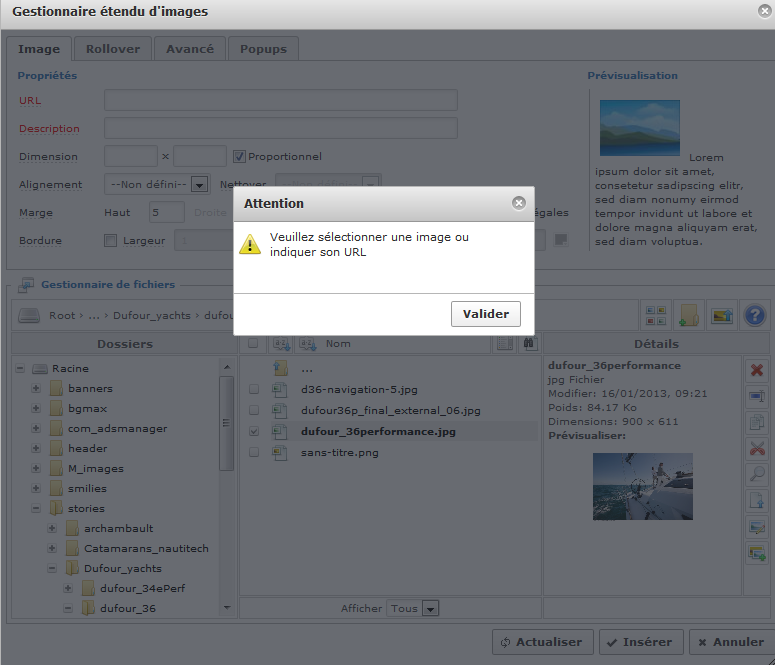
Task: Click the new folder icon
Action: (x=687, y=316)
